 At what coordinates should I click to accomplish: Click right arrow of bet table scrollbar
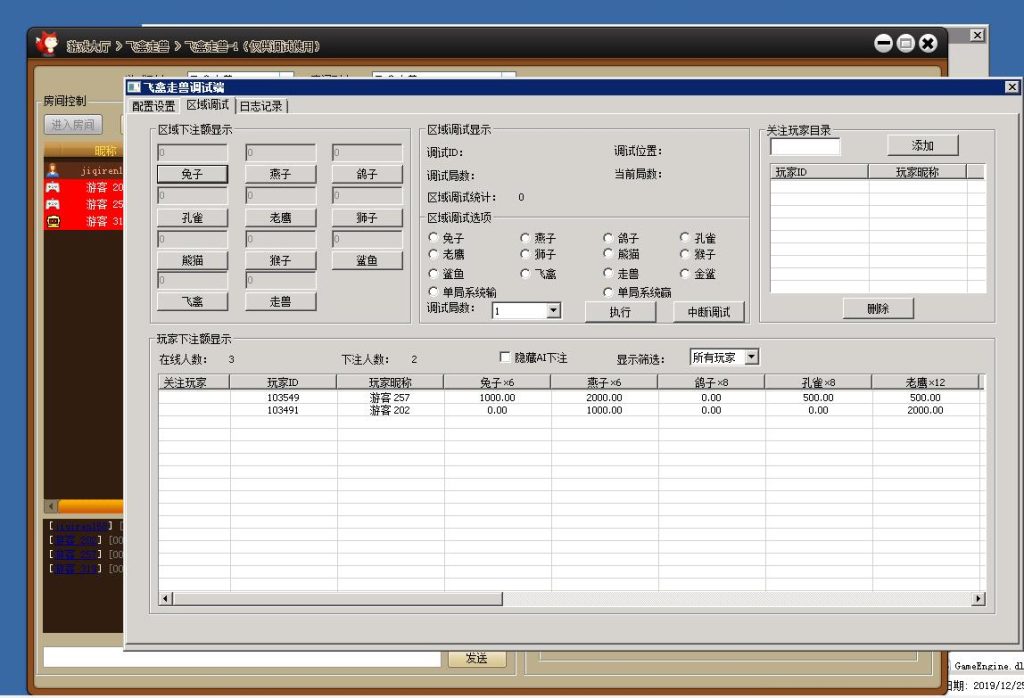(x=978, y=599)
